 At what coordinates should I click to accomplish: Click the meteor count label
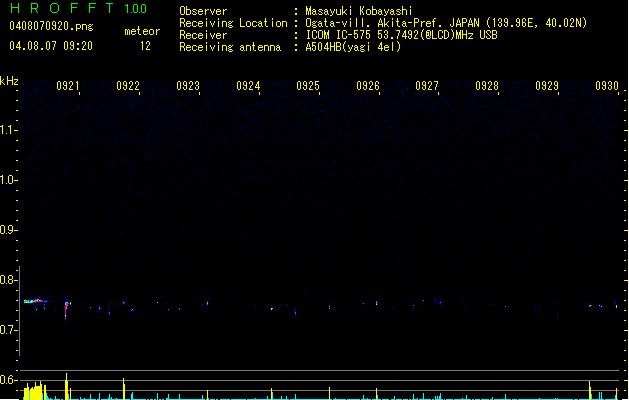(142, 31)
